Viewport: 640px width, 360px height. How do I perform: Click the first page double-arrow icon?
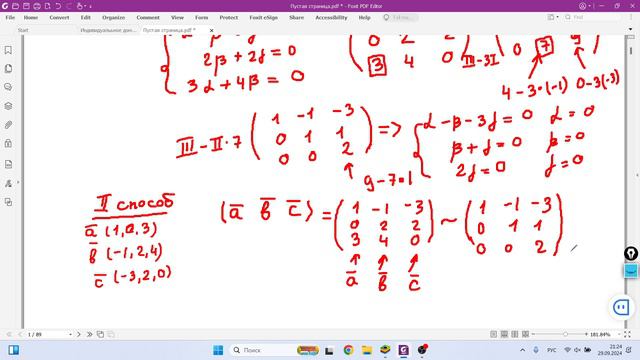(9, 334)
